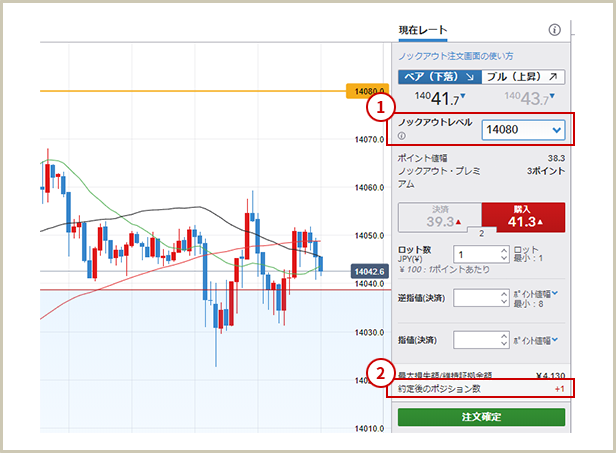The image size is (616, 453).
Task: Click the info icon beside 現在レート tab
Action: pyautogui.click(x=555, y=30)
